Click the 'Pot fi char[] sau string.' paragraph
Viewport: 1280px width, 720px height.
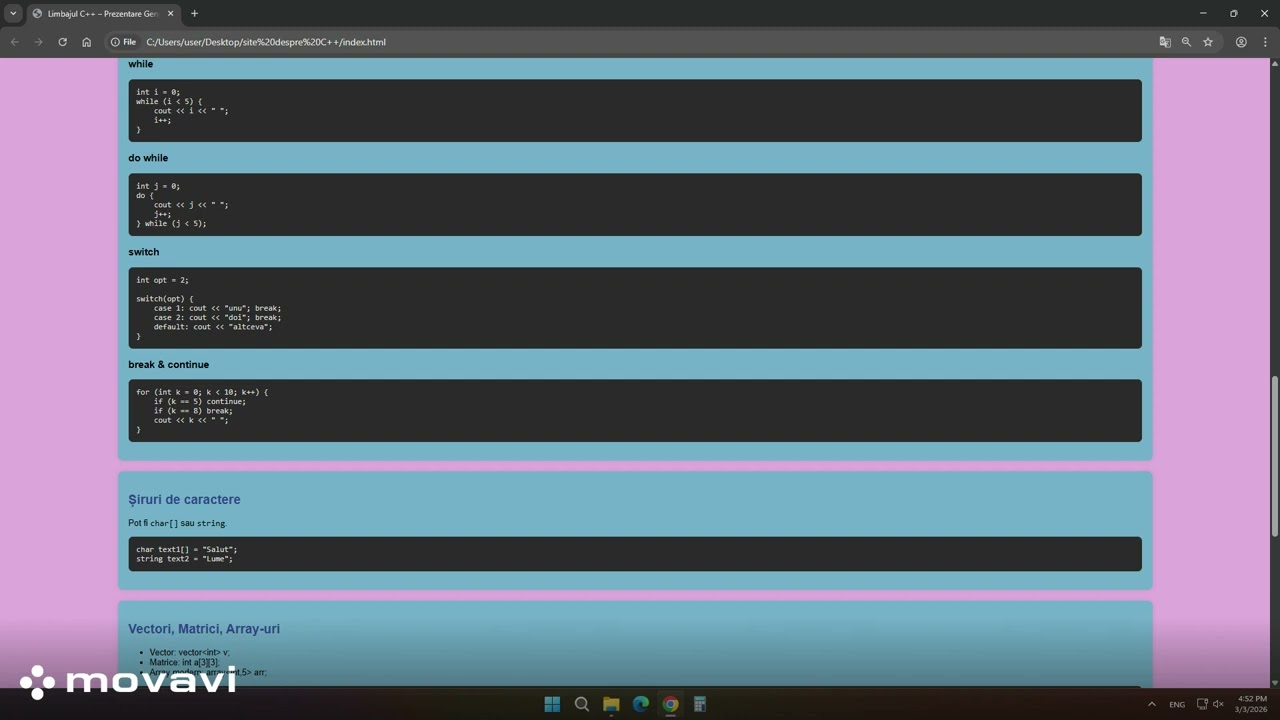(178, 523)
